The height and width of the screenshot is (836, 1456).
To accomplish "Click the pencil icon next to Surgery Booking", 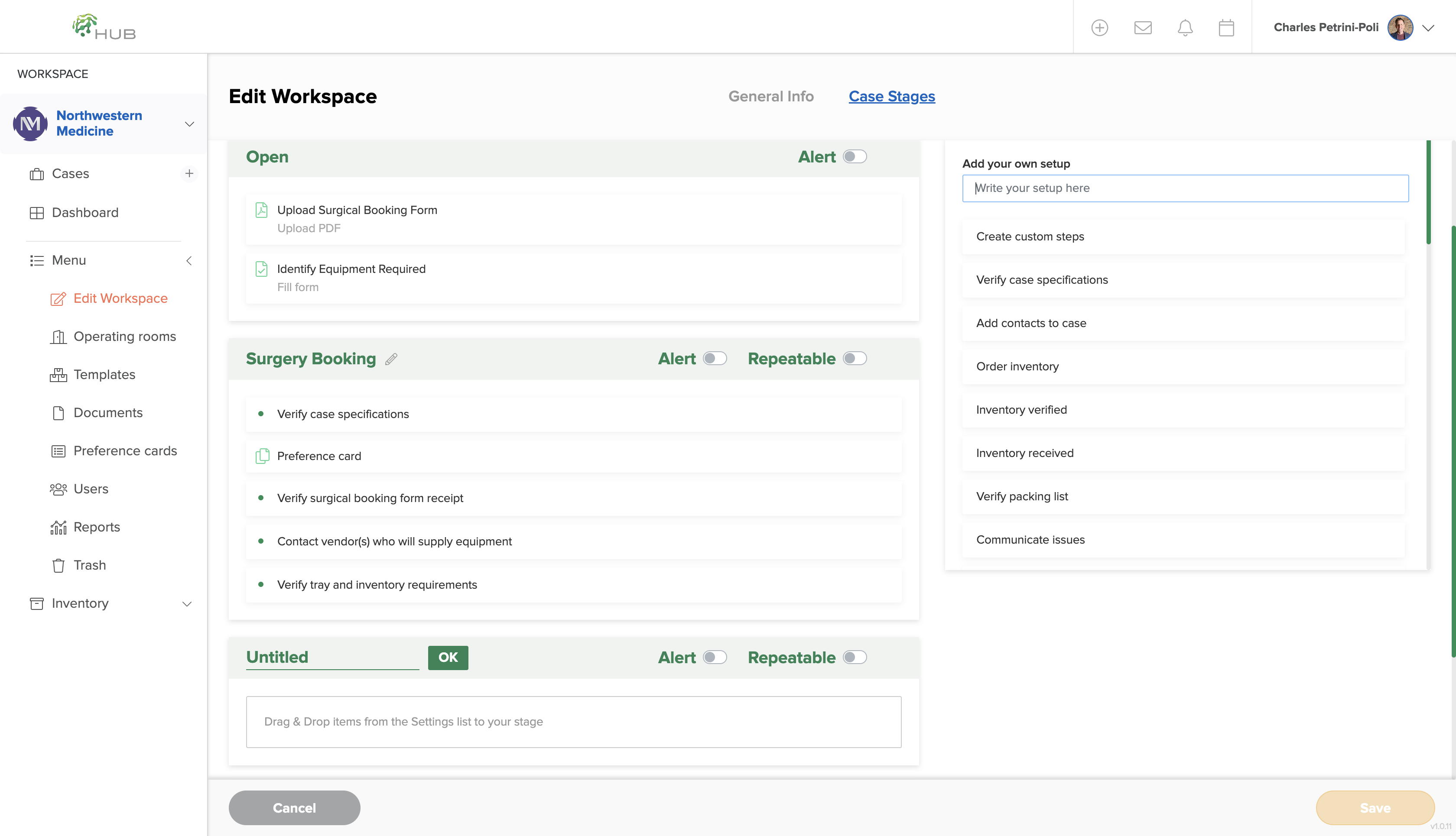I will (391, 359).
